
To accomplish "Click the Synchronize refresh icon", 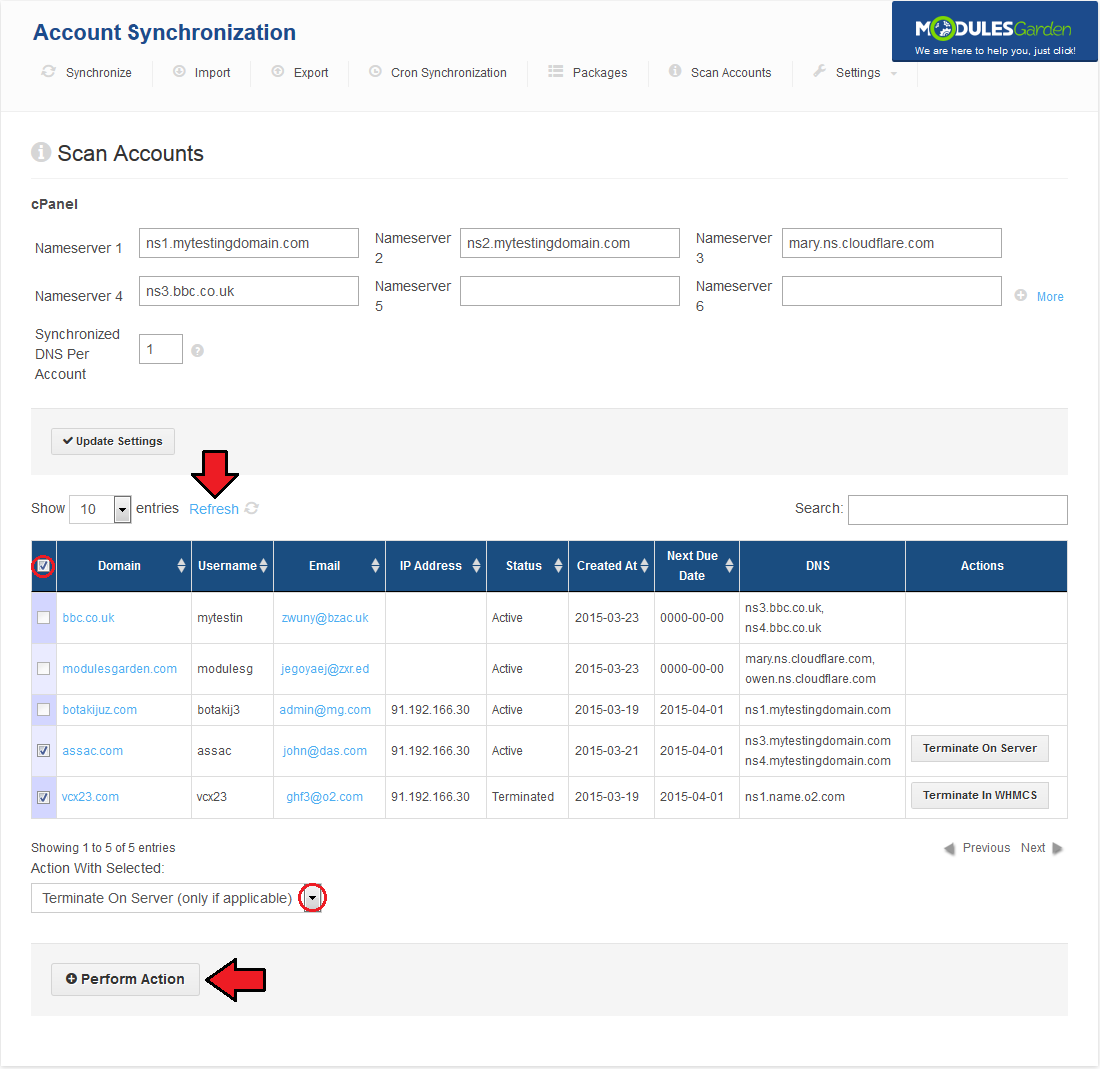I will (48, 72).
